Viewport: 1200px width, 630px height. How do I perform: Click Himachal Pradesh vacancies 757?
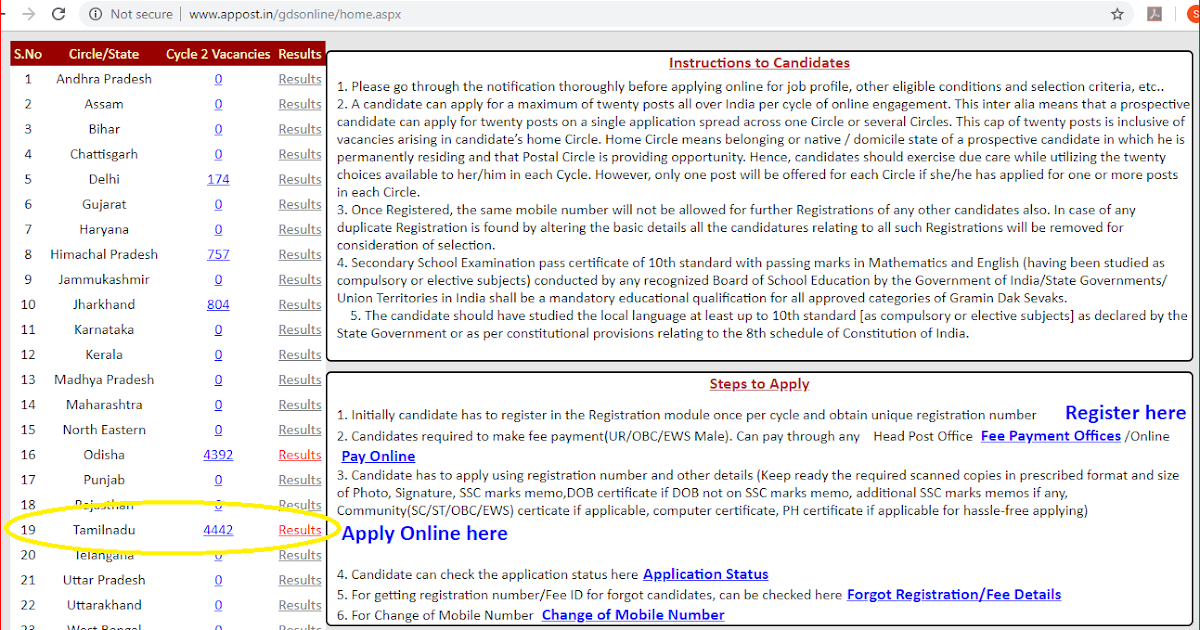[218, 254]
